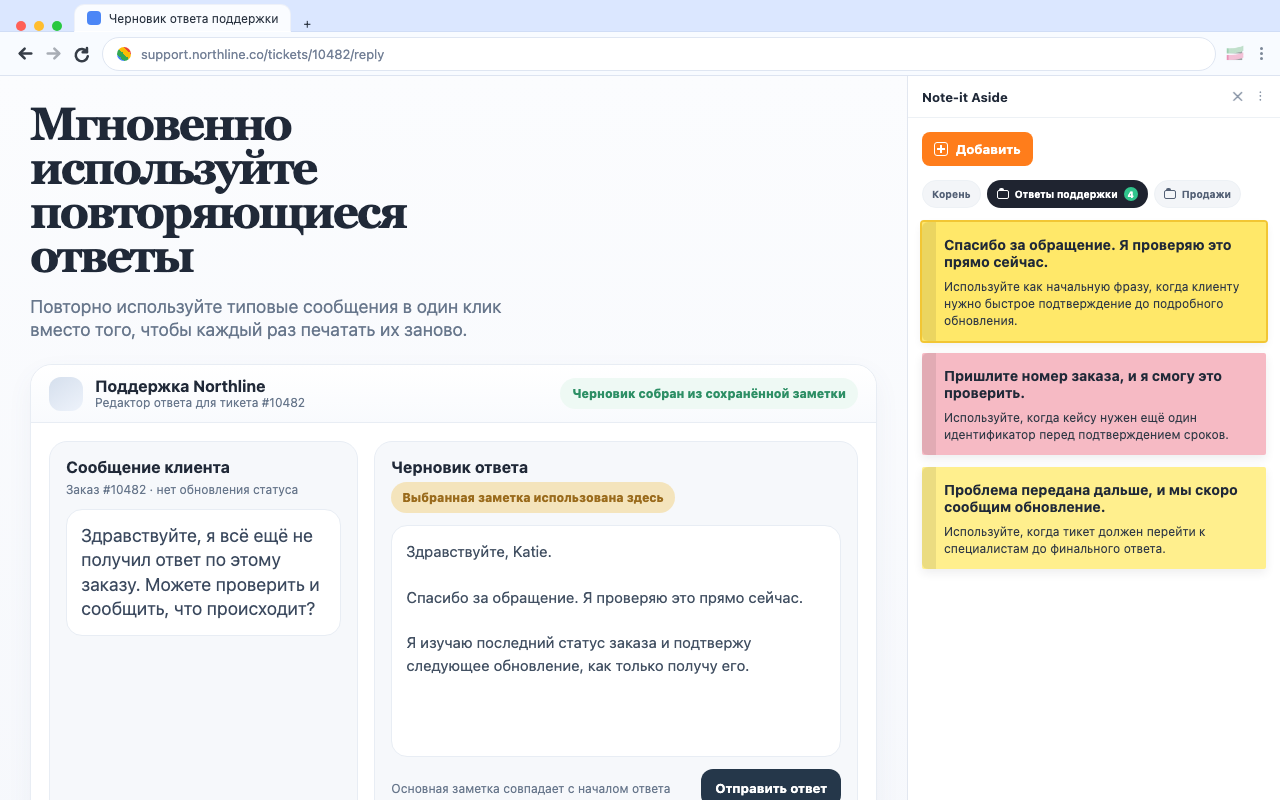Click the folder icon on the Ответы поддержки chip
The image size is (1280, 800).
1004,194
